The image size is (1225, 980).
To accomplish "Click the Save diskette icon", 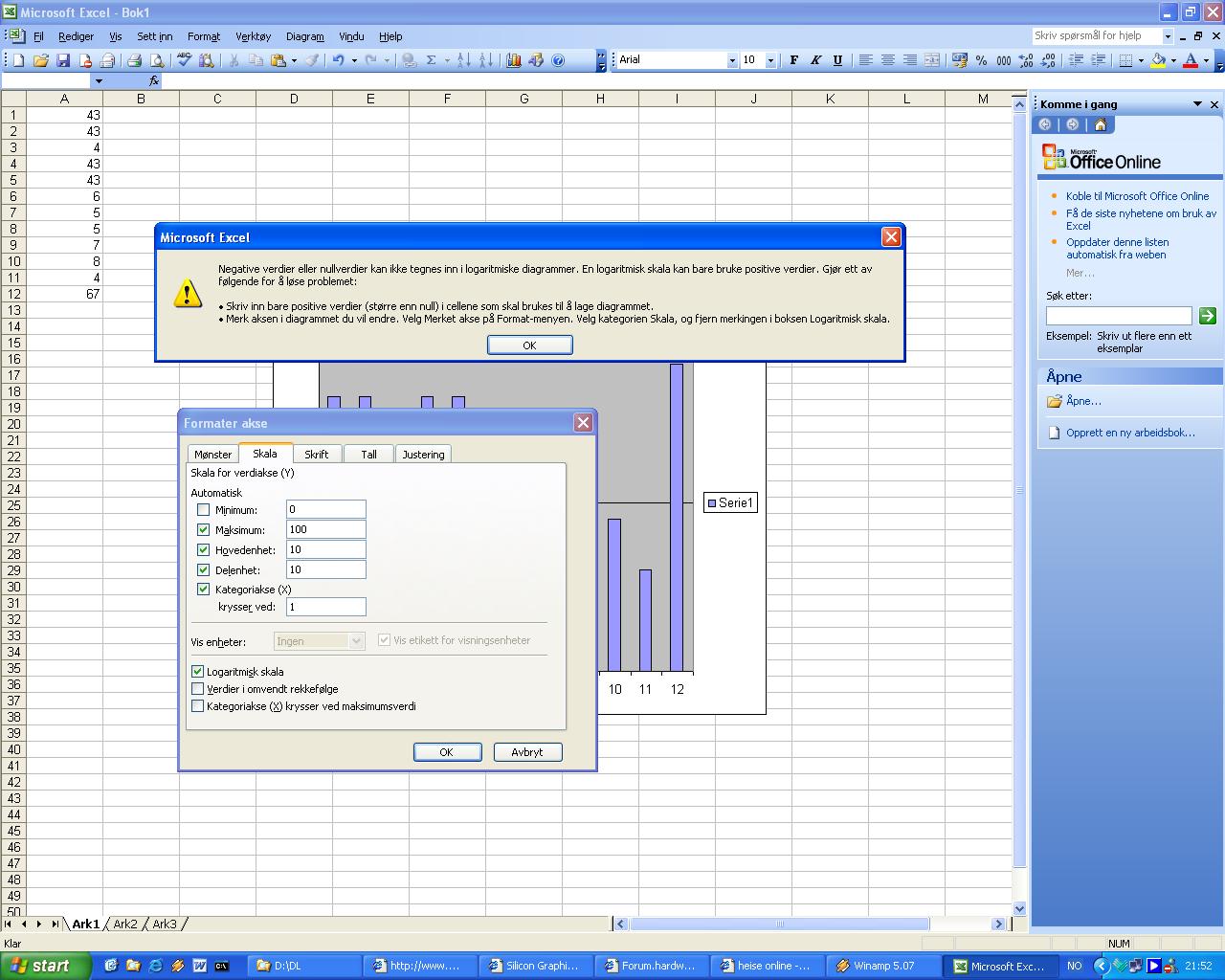I will [63, 60].
